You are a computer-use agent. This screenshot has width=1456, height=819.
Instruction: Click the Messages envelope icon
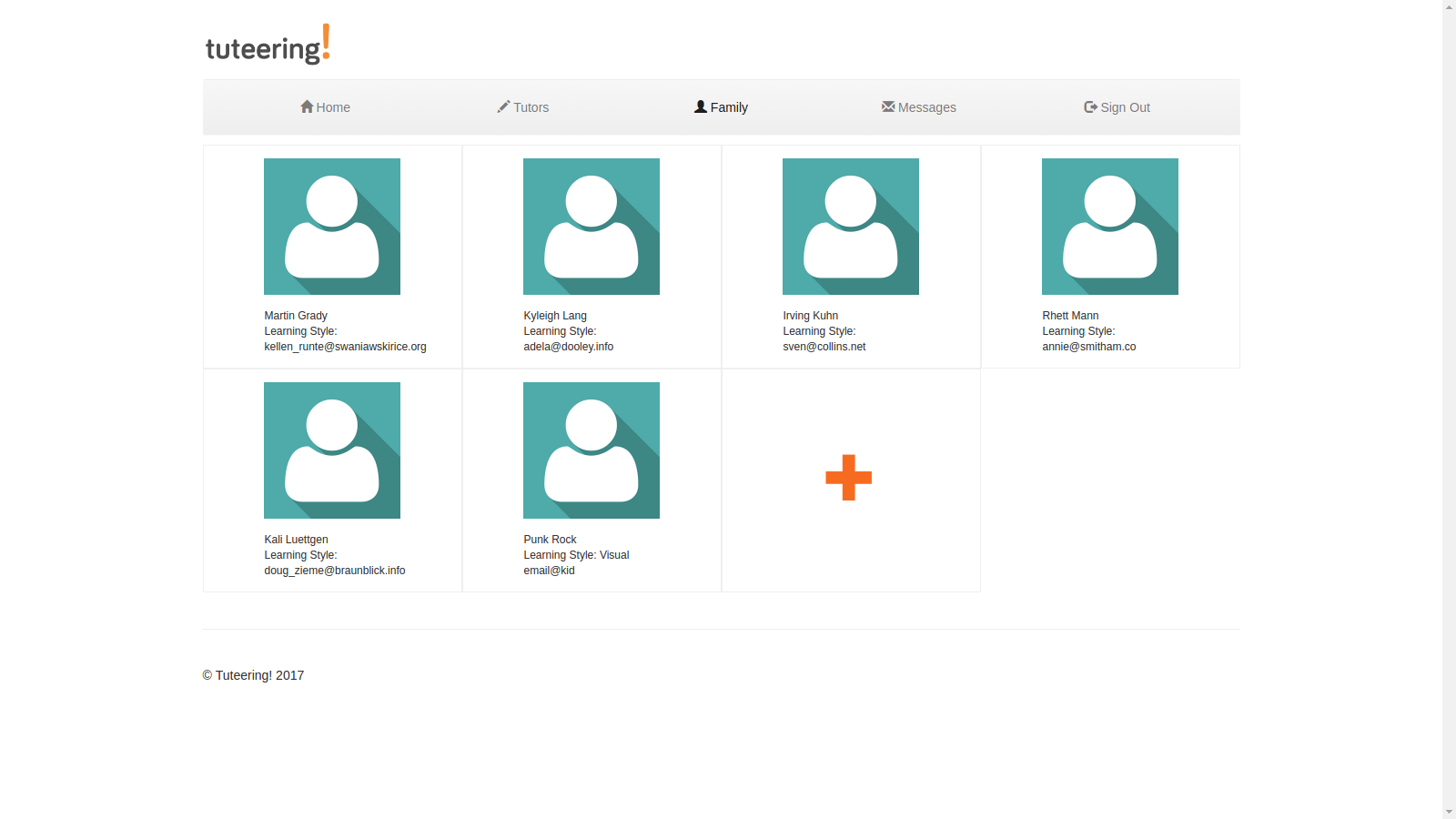(x=888, y=106)
